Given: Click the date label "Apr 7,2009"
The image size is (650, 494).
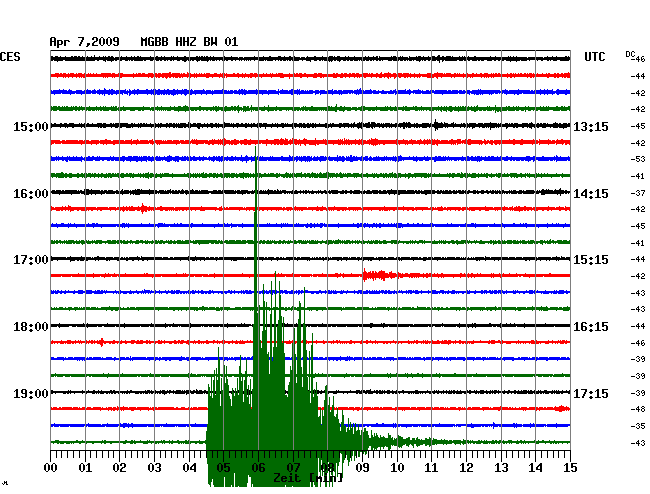Looking at the screenshot, I should tap(85, 42).
